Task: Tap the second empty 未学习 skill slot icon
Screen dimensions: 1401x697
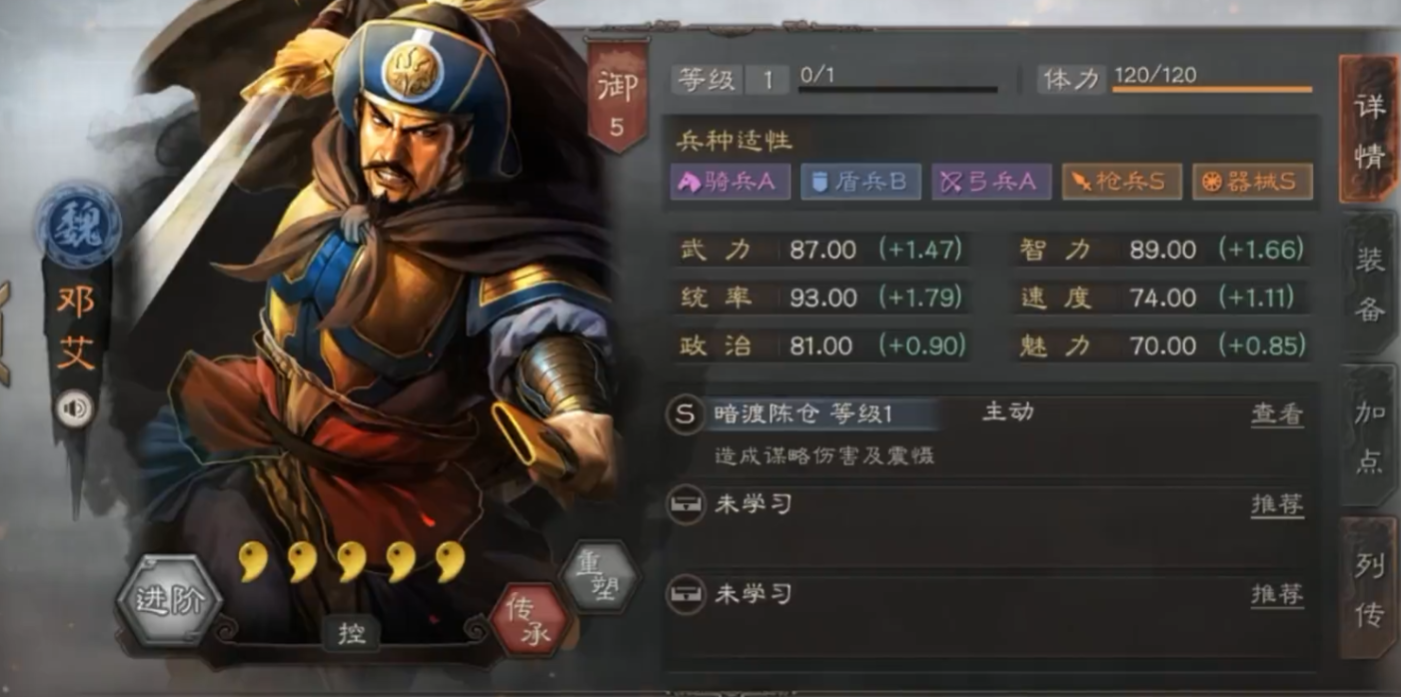Action: point(684,594)
